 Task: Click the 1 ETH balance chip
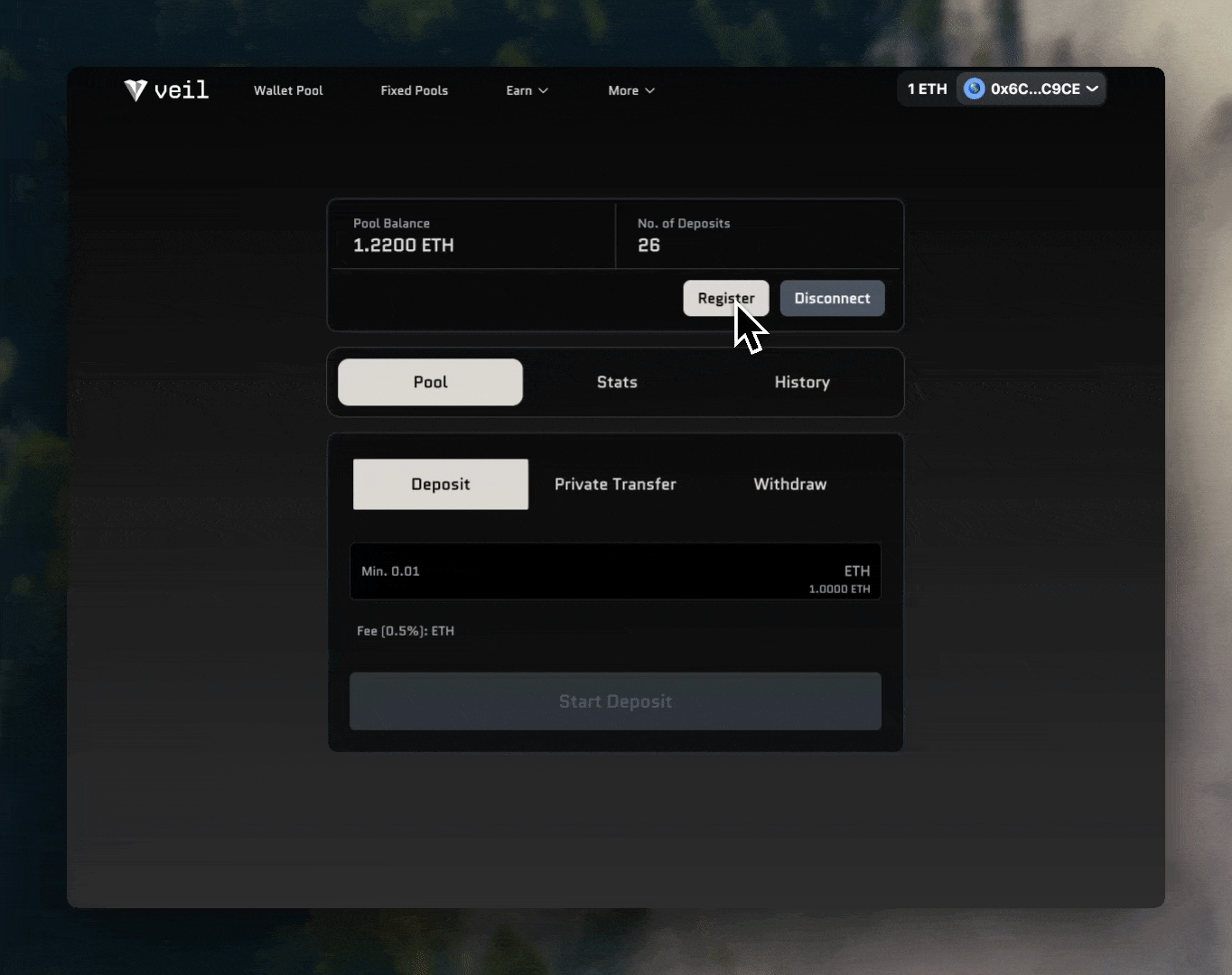(x=927, y=88)
